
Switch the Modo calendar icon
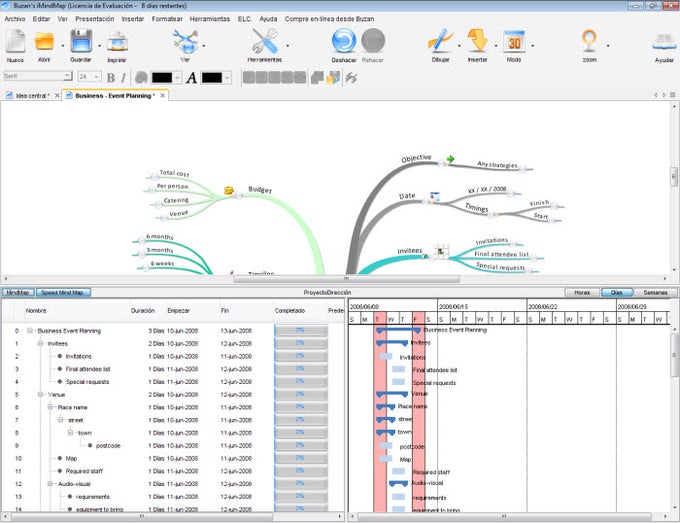(514, 42)
